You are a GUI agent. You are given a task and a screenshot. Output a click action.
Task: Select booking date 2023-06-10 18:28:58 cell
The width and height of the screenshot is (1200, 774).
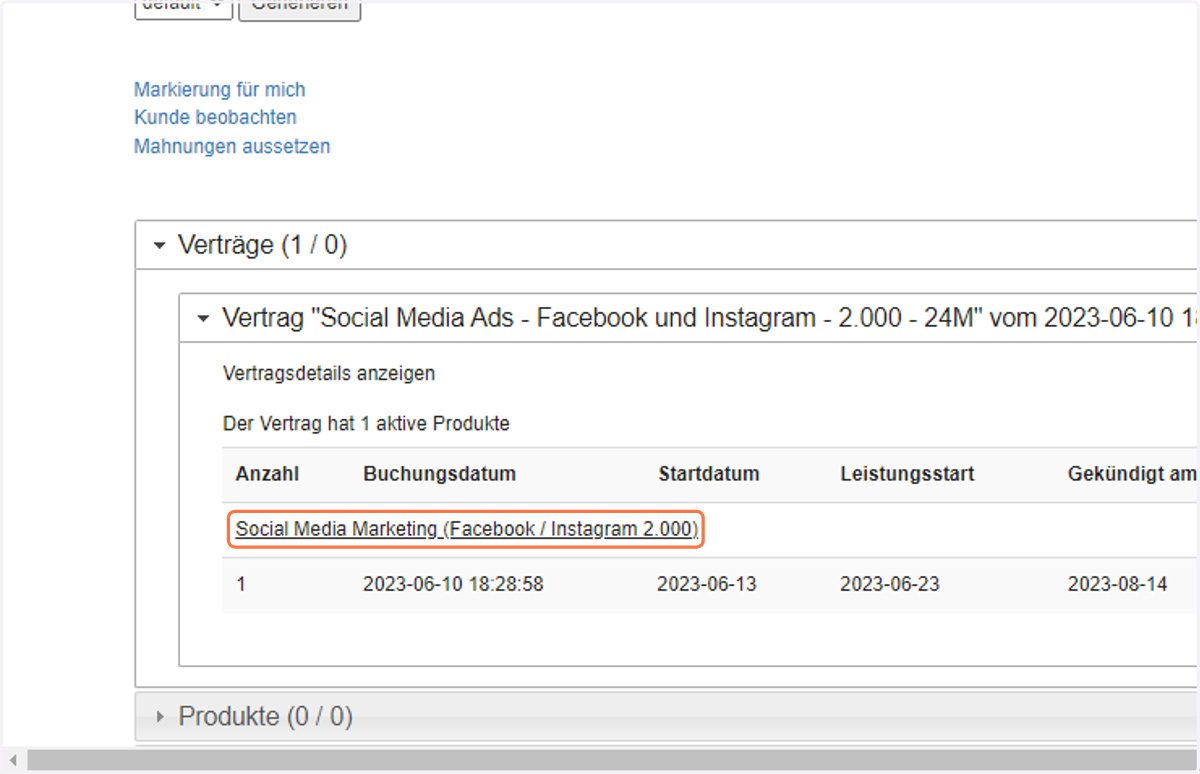coord(453,584)
